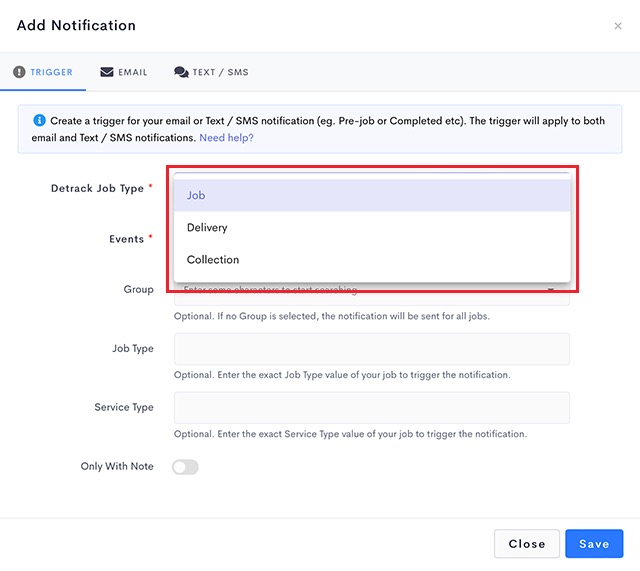Toggle the Only With Note switch

[x=186, y=467]
